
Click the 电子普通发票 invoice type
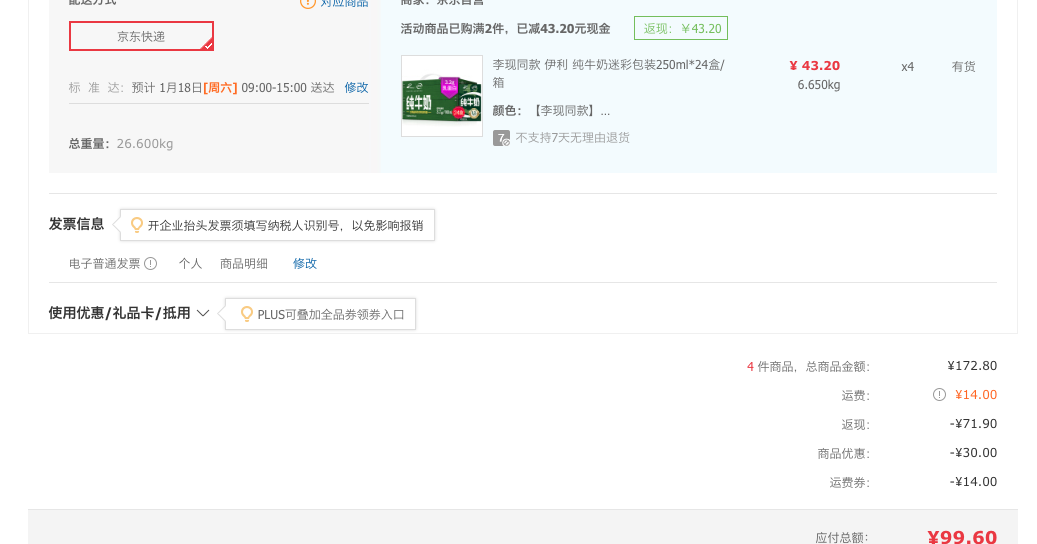tap(104, 264)
